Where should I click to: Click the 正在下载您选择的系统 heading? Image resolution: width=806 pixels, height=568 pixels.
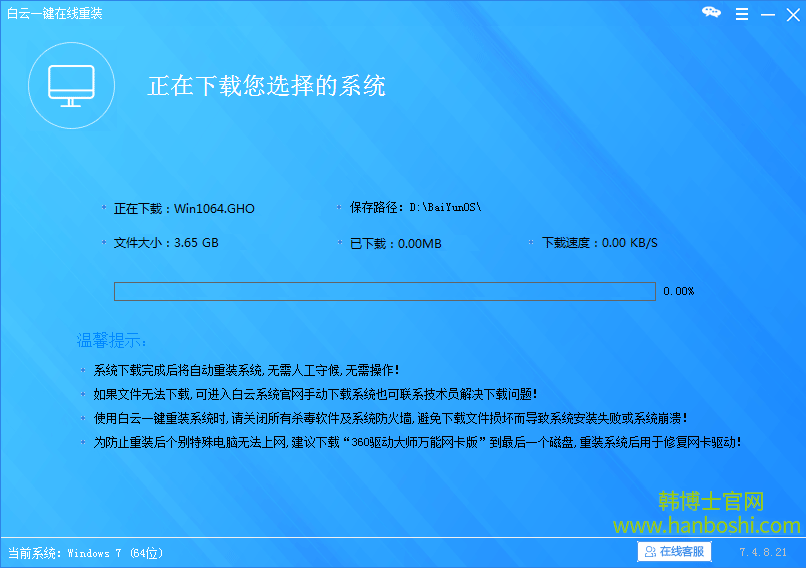click(x=267, y=86)
